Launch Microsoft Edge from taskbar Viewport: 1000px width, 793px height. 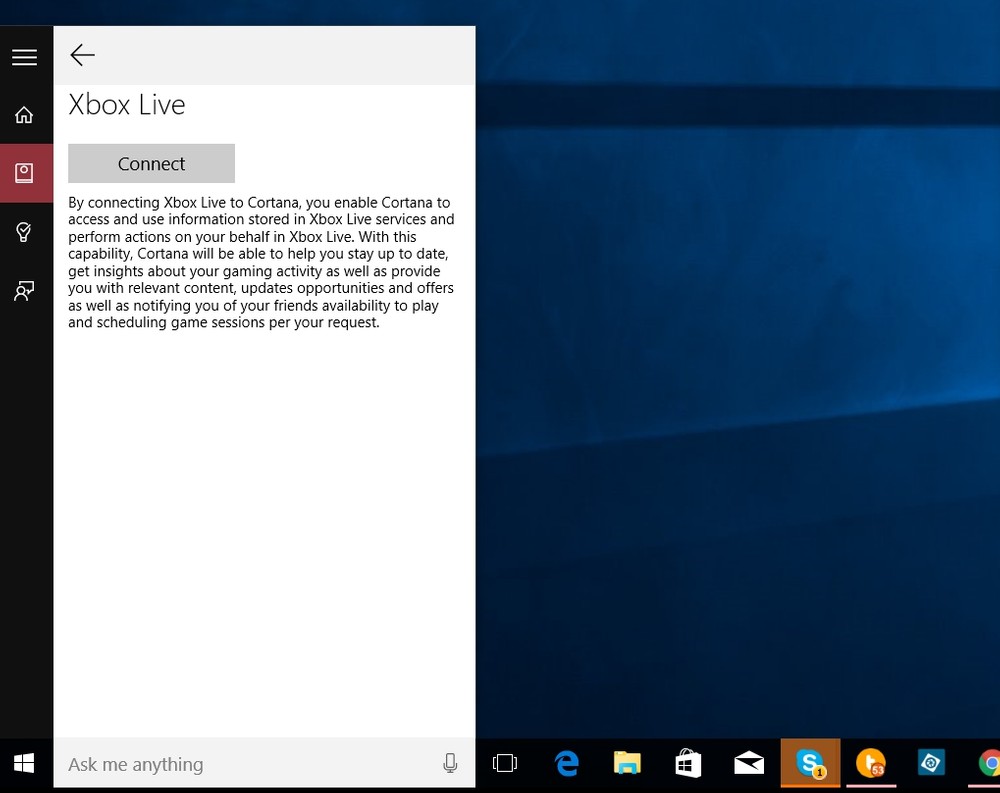[566, 763]
